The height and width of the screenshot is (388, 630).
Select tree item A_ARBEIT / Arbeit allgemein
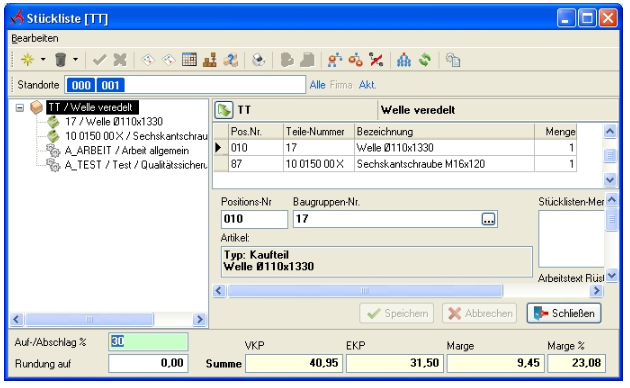point(127,151)
